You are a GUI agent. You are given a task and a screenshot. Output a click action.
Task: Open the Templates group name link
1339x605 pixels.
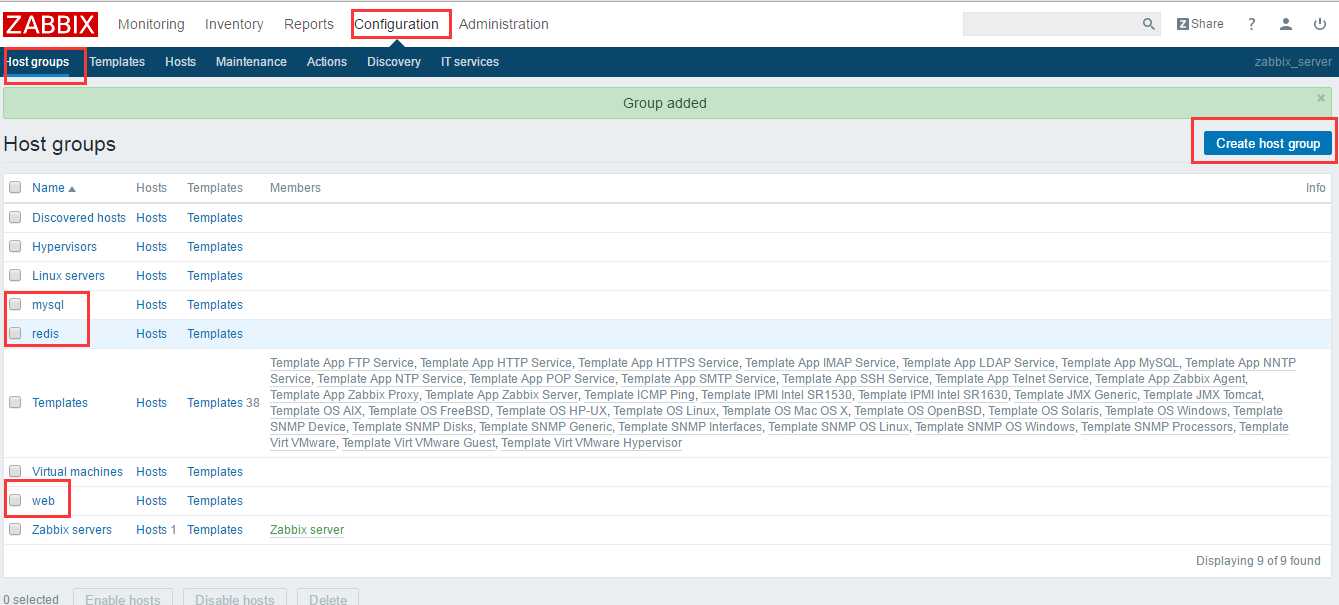(60, 402)
